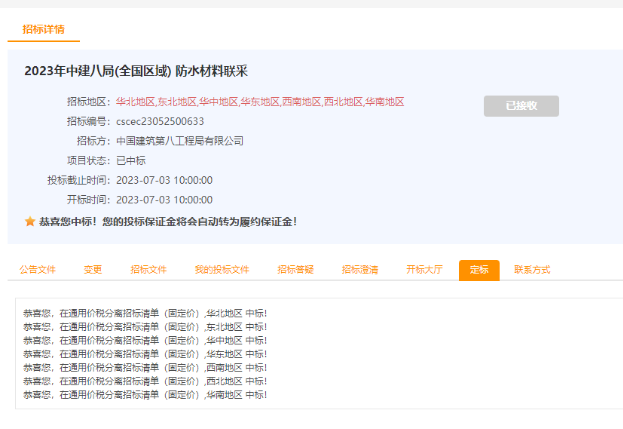The image size is (623, 429).
Task: Click the 开标时间 value 2023-07-03 10:00:00
Action: click(x=164, y=199)
